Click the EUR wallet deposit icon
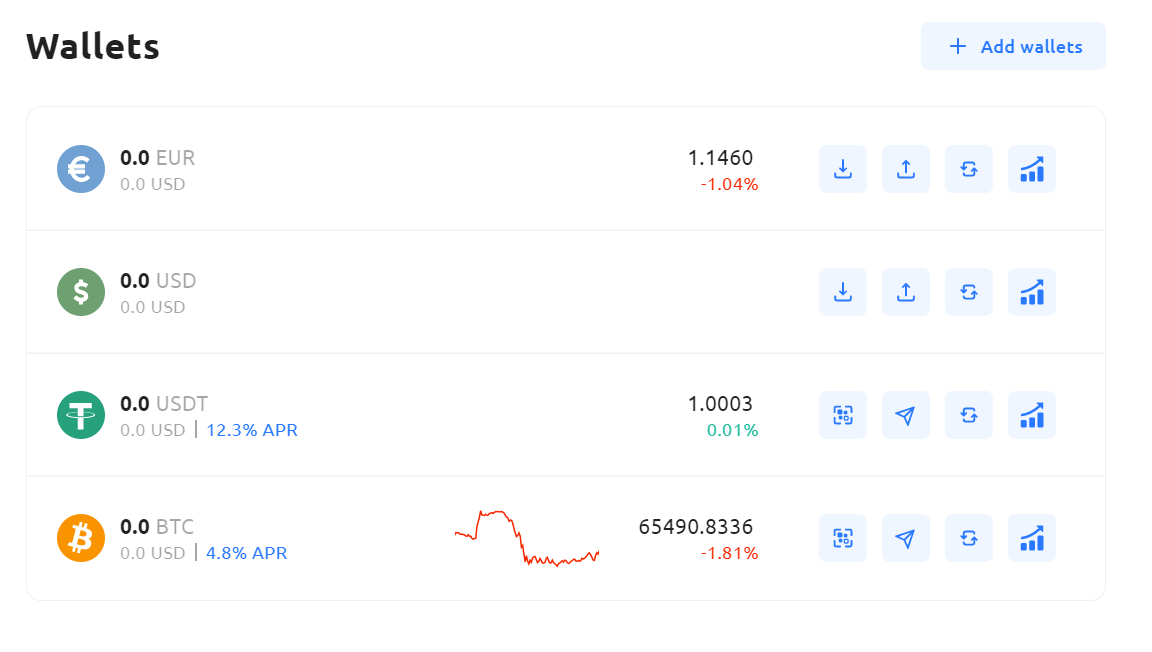 pos(843,169)
